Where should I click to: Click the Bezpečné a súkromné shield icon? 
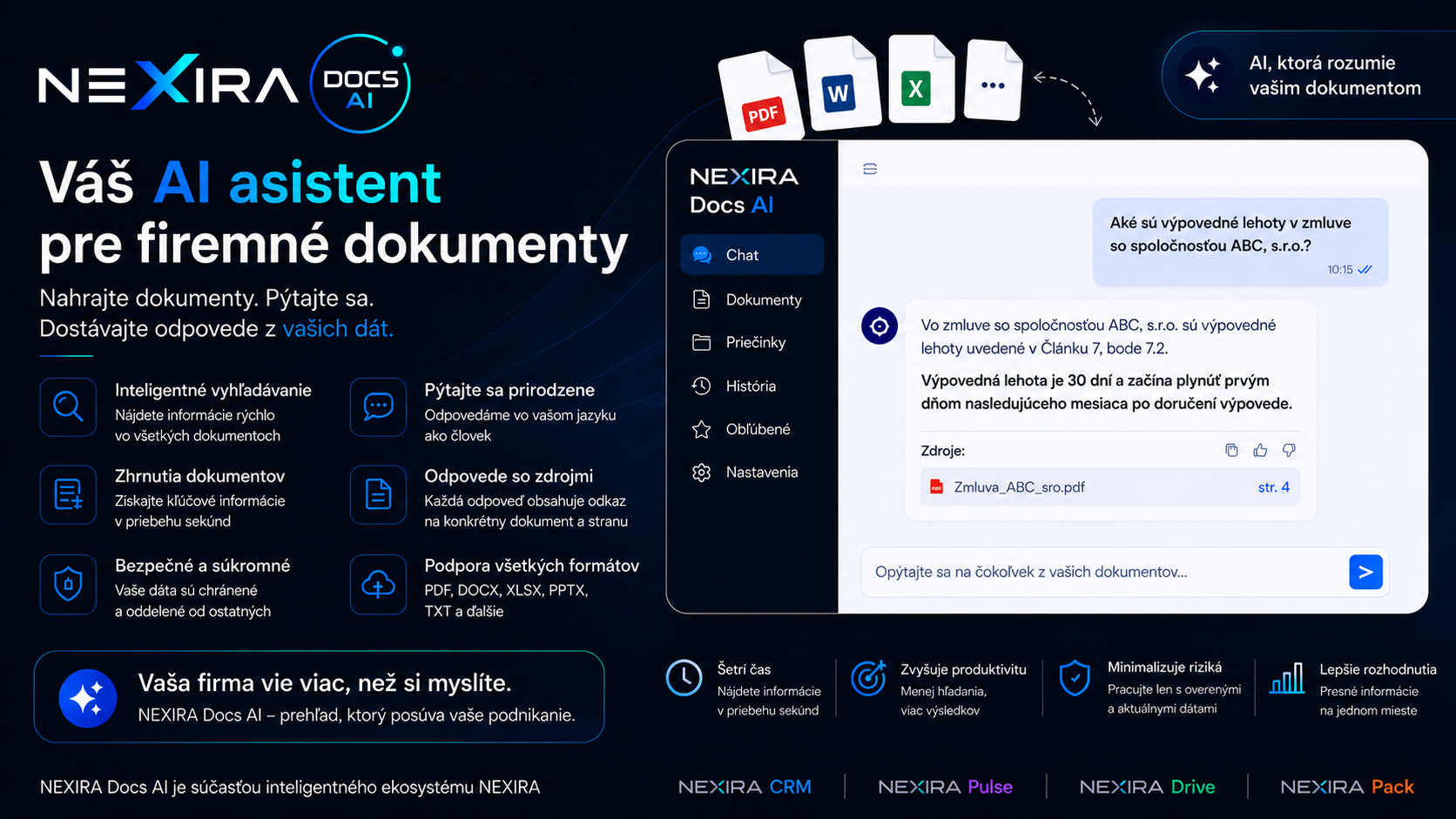[68, 584]
